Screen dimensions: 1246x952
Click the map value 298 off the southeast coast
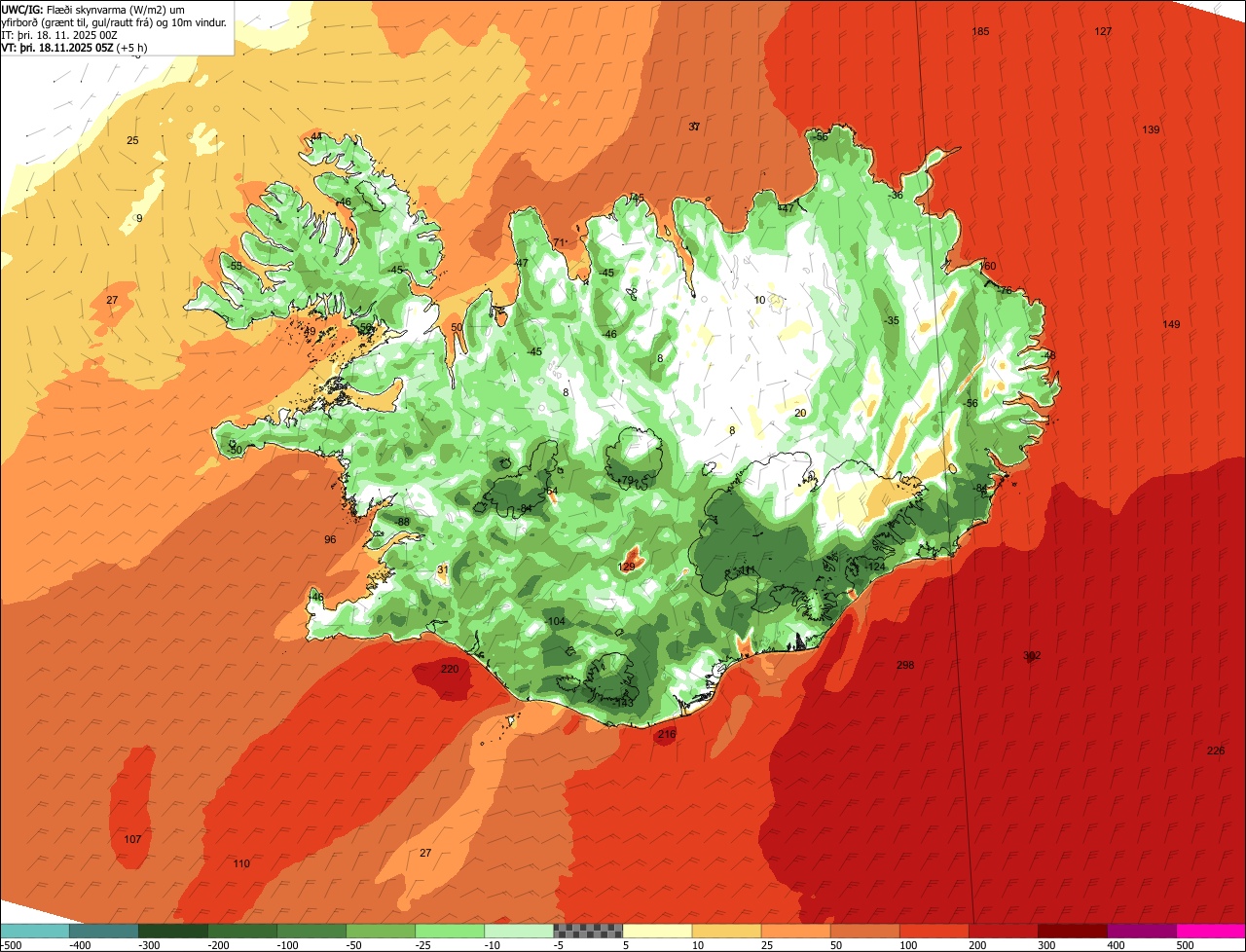click(x=905, y=665)
